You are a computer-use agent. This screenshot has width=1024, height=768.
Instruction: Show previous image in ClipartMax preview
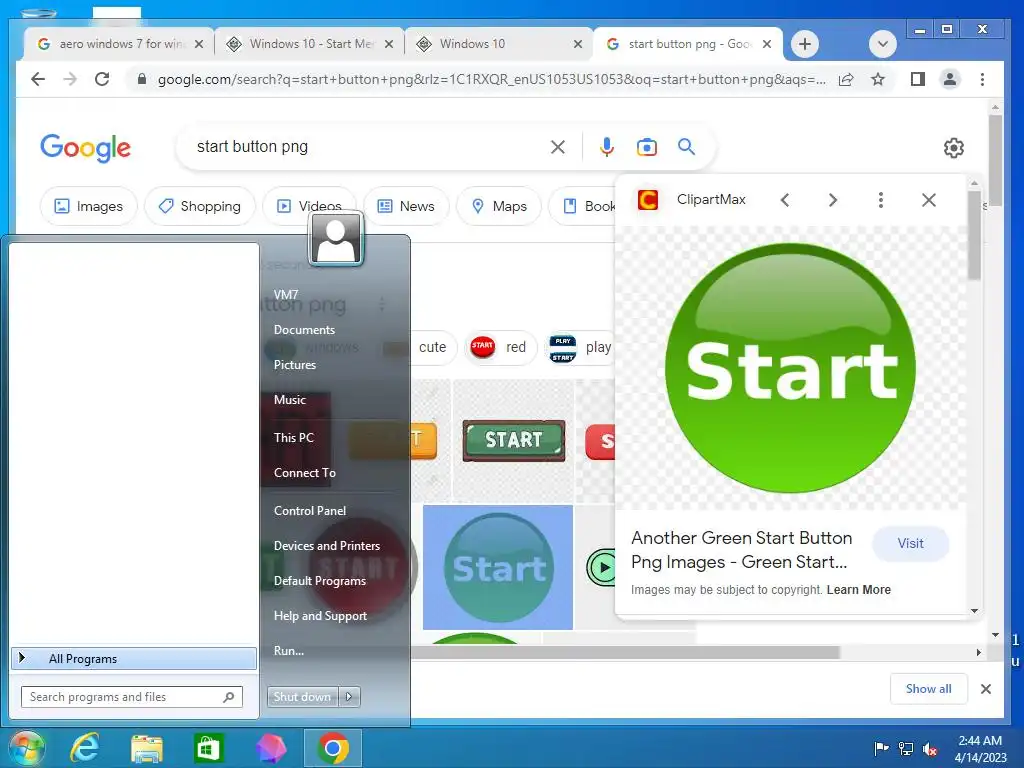point(785,200)
